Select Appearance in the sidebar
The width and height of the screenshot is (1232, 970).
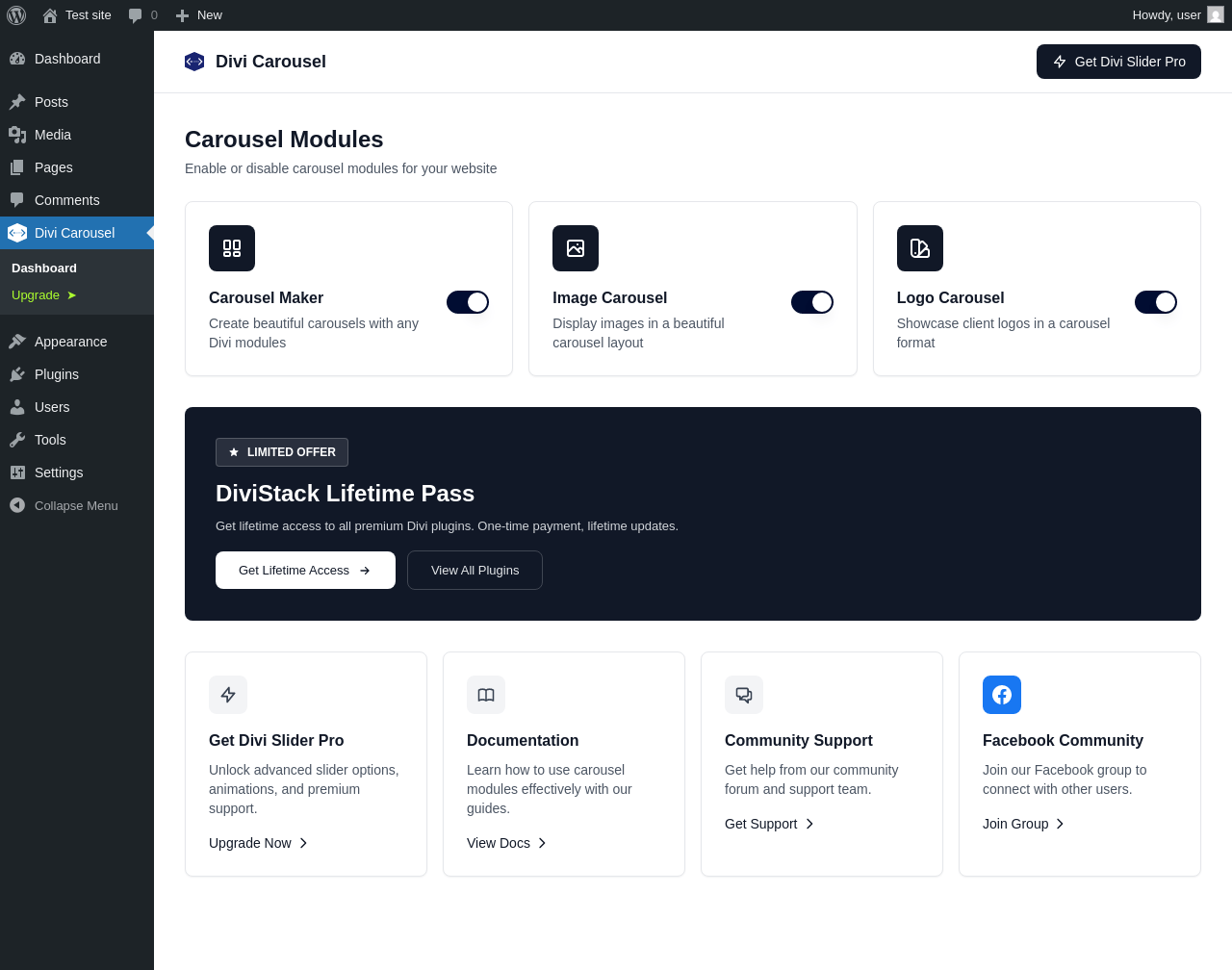(x=77, y=342)
